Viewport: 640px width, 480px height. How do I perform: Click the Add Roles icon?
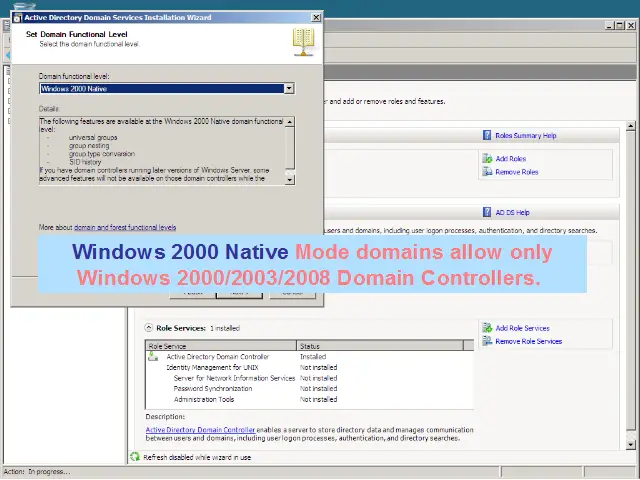[487, 158]
